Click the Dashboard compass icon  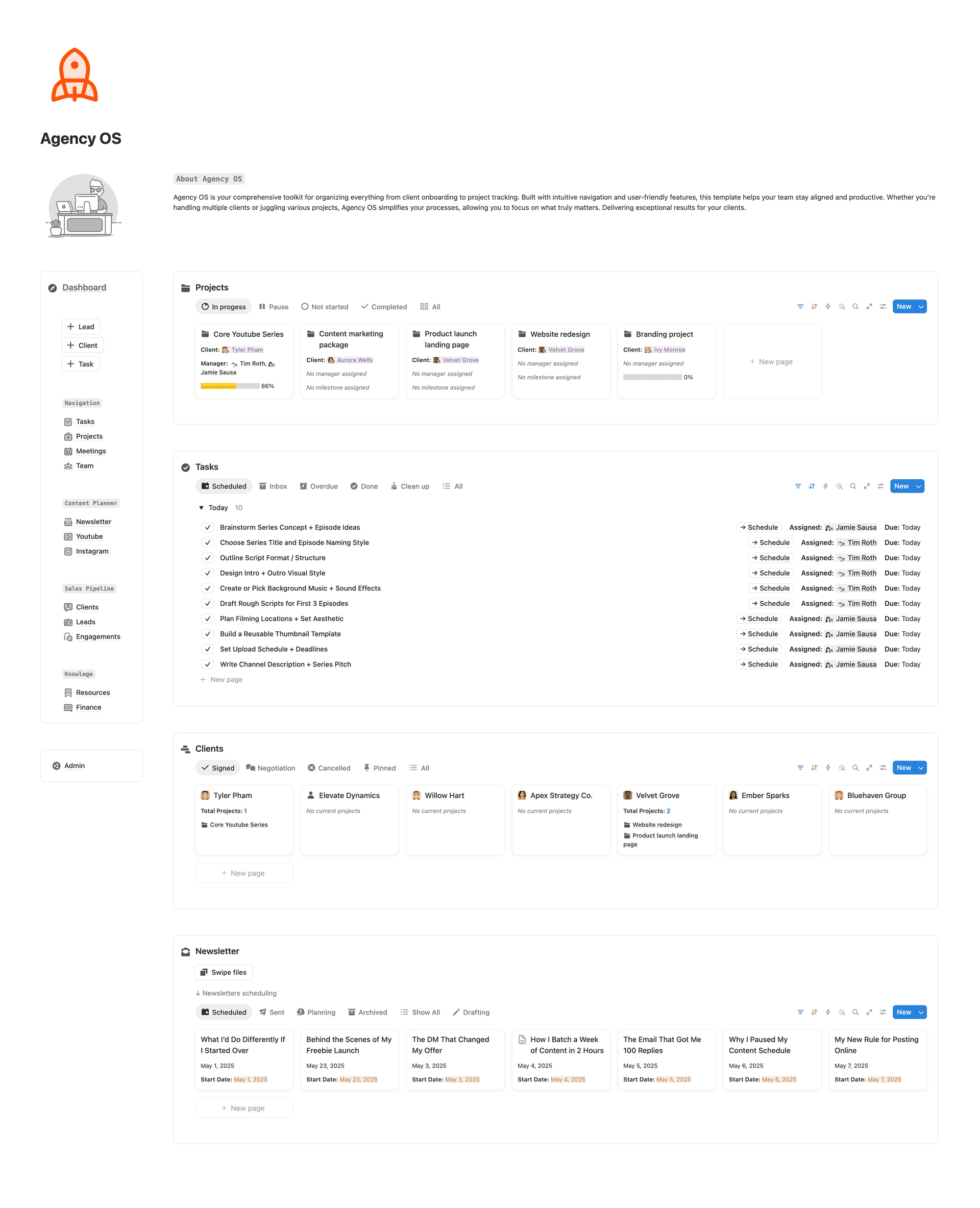point(53,288)
